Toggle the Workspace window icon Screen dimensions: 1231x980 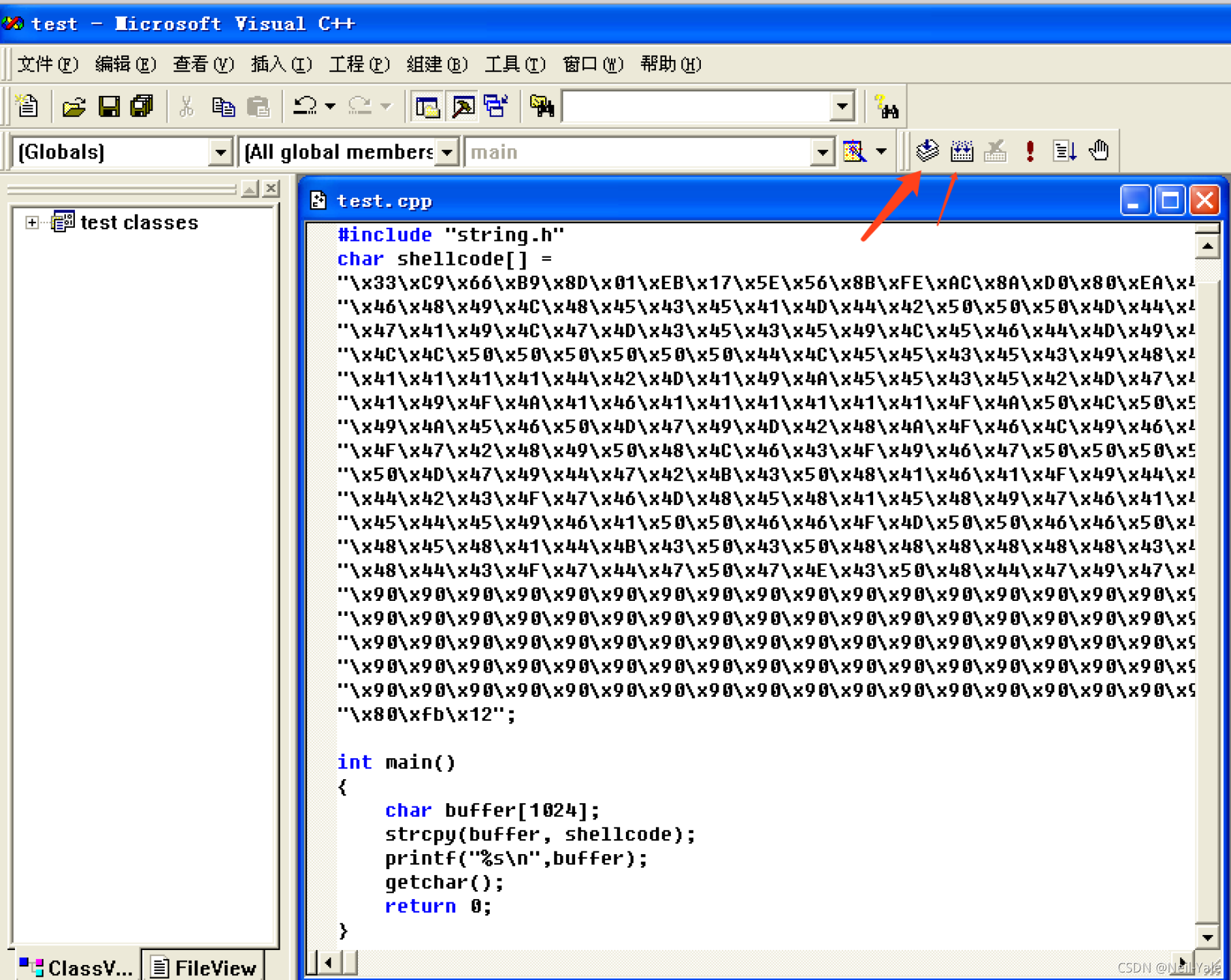point(428,106)
